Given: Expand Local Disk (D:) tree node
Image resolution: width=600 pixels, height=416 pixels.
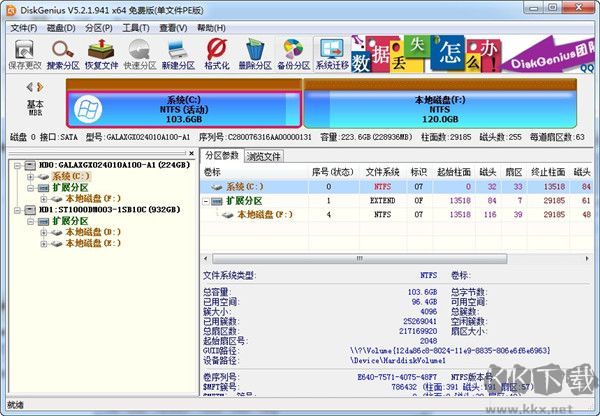Looking at the screenshot, I should pyautogui.click(x=43, y=232).
